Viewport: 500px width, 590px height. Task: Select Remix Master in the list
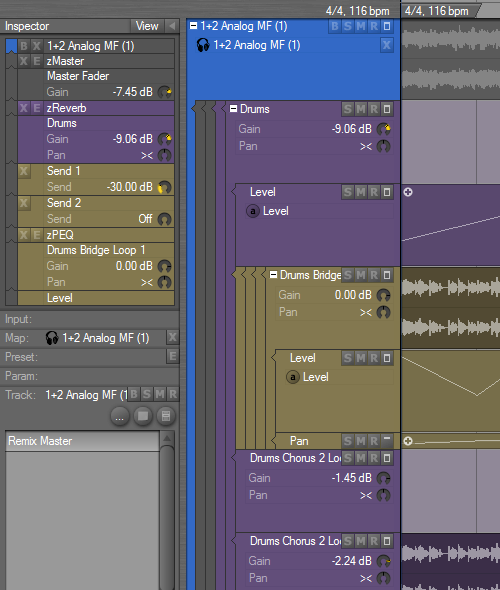(x=82, y=441)
